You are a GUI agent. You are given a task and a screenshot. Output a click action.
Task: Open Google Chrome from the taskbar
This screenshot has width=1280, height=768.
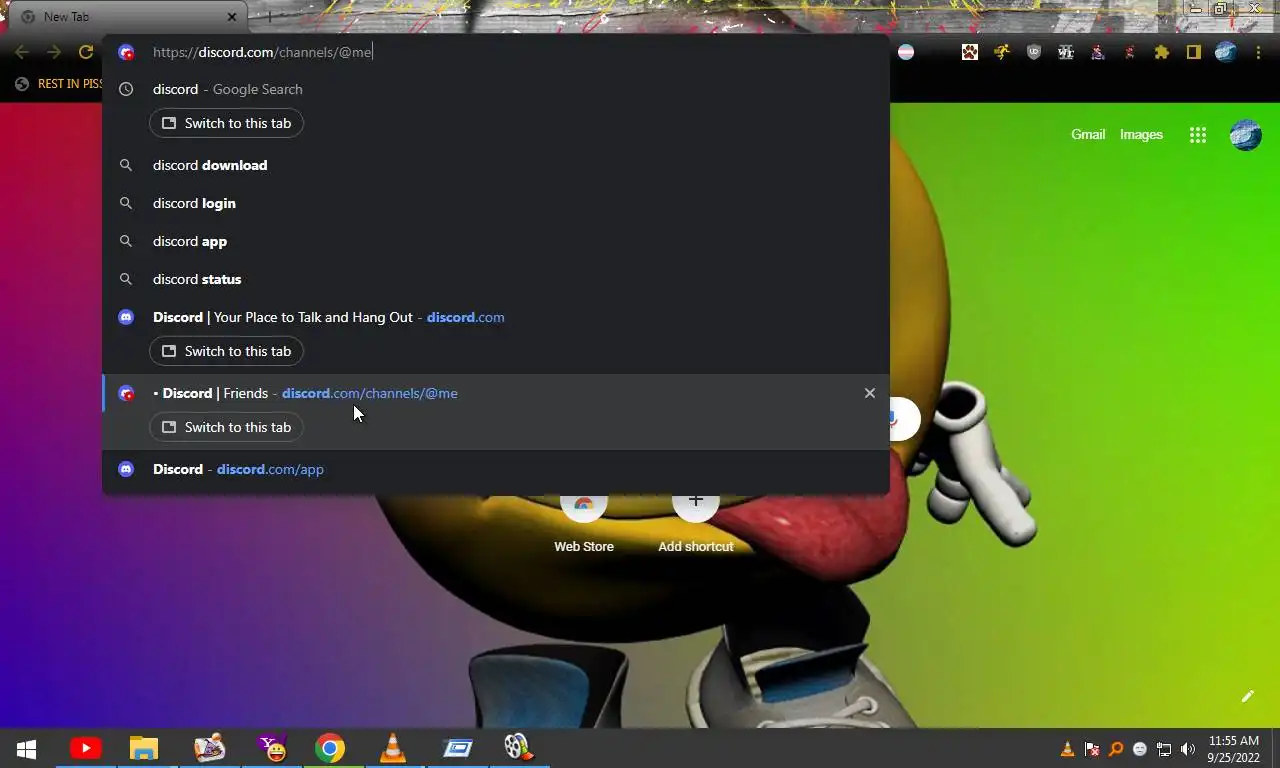tap(330, 748)
